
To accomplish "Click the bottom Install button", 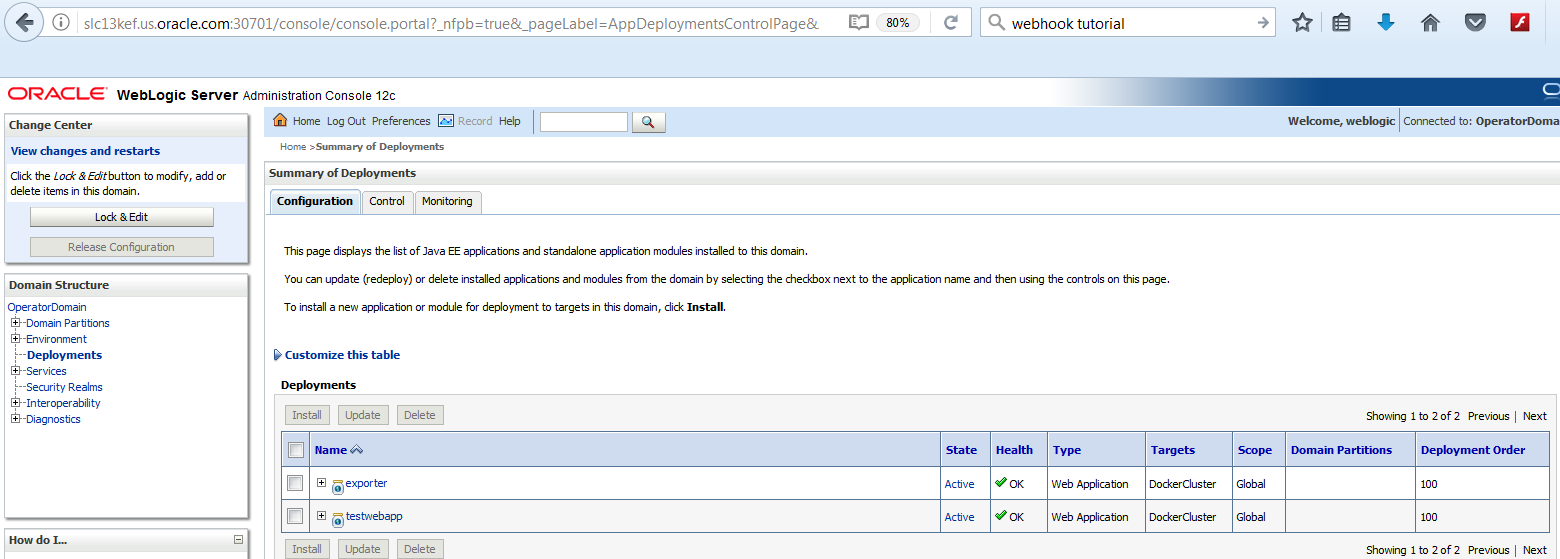I will tap(307, 549).
